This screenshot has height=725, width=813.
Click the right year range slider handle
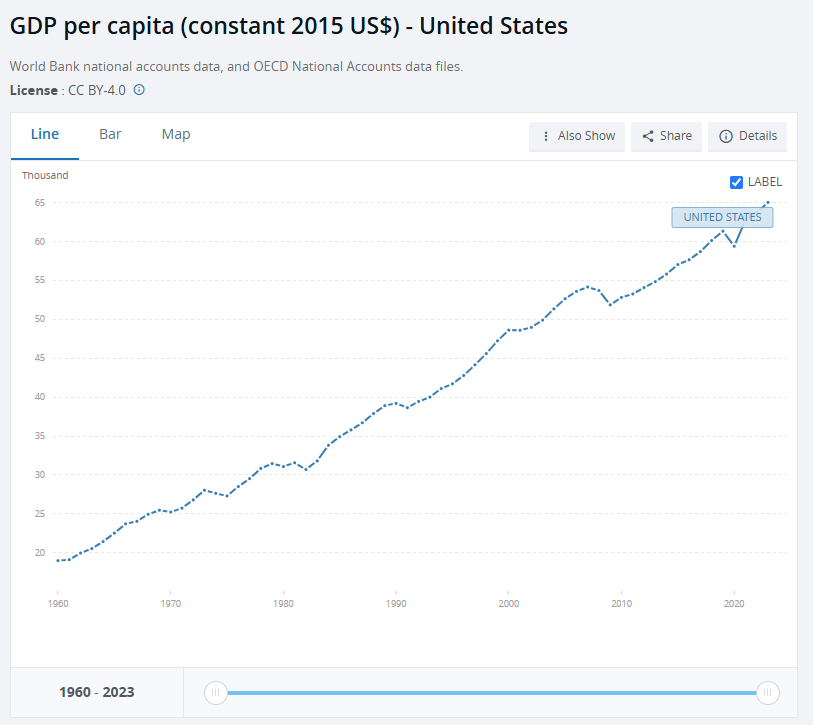767,692
